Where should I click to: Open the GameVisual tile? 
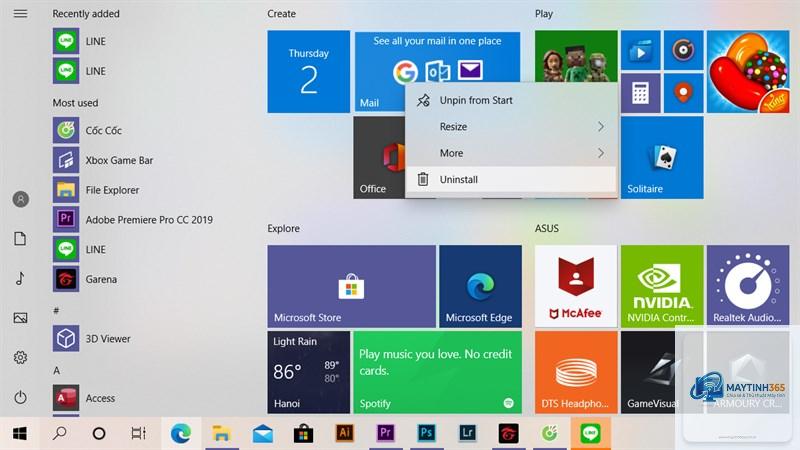coord(649,372)
